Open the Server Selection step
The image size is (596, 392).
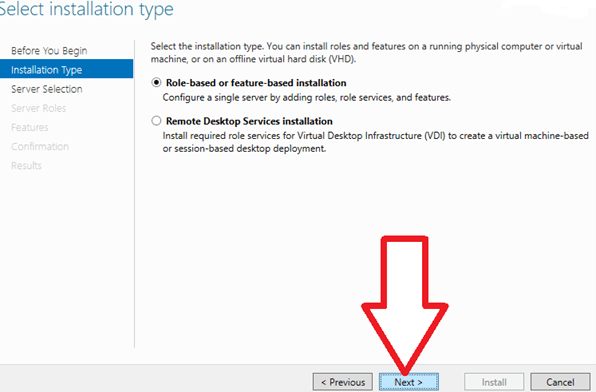[x=46, y=89]
